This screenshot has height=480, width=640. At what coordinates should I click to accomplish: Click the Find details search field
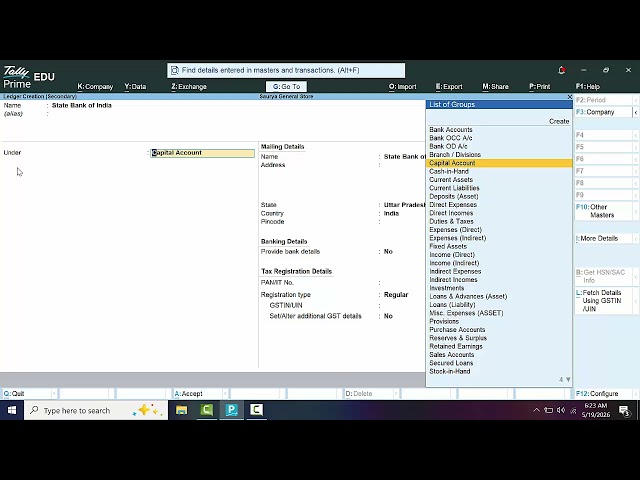tap(286, 70)
